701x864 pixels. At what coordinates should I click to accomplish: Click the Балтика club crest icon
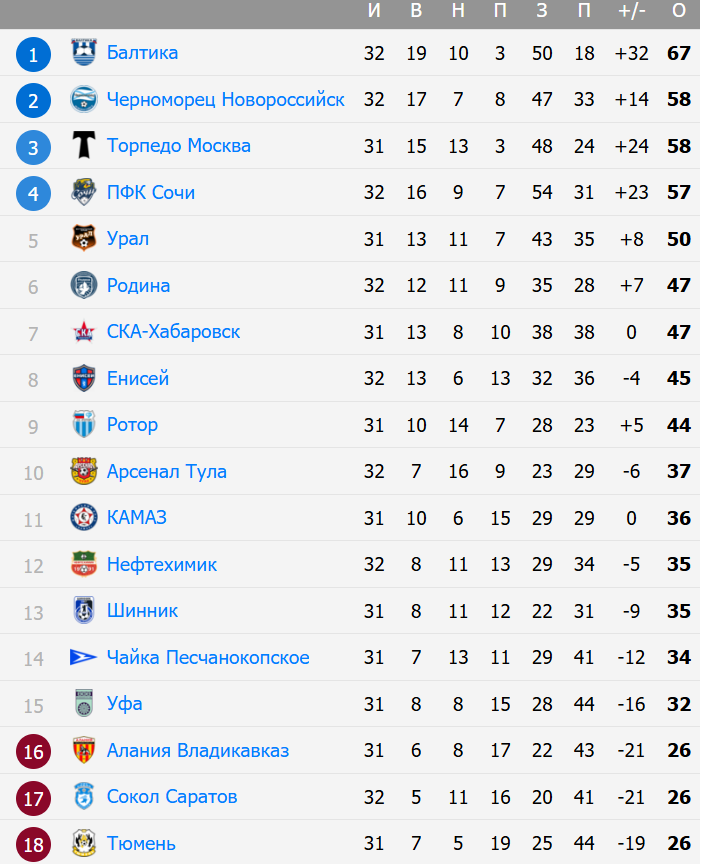click(x=84, y=53)
